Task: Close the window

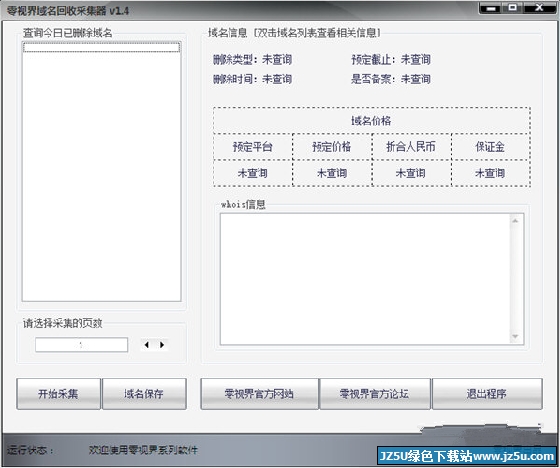Action: coord(539,8)
